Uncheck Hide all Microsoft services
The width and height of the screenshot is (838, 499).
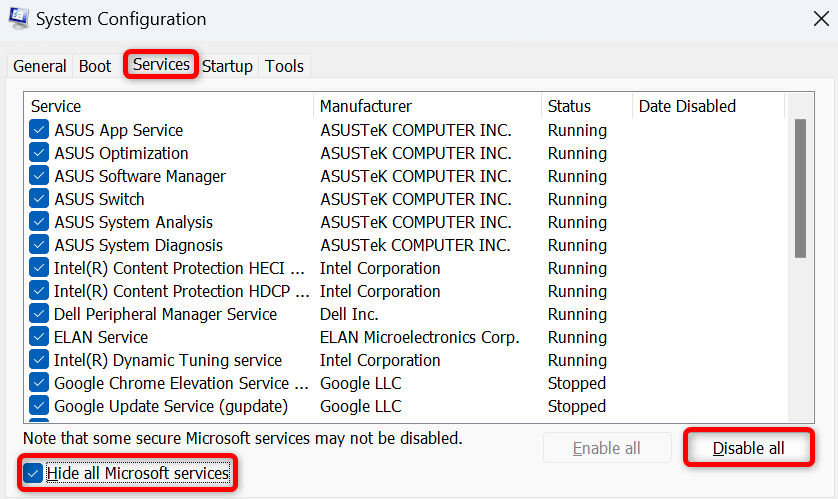[34, 473]
